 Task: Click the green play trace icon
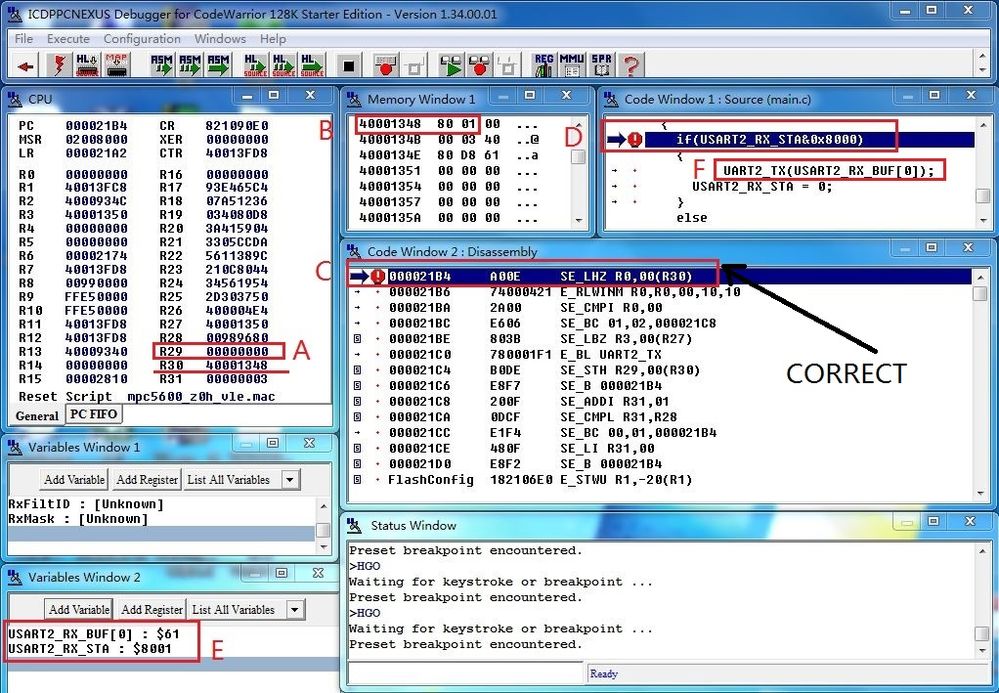pos(452,66)
